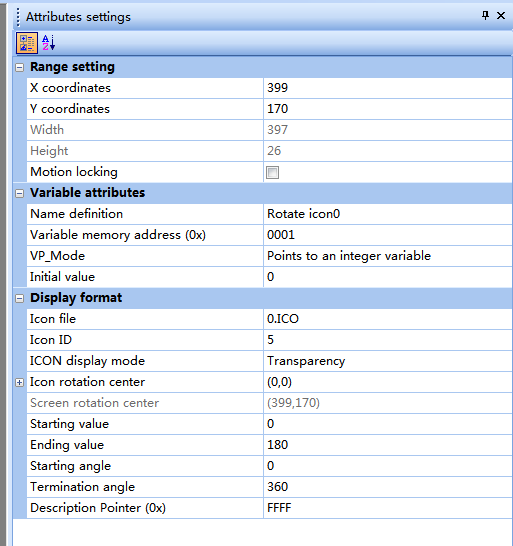Image resolution: width=513 pixels, height=546 pixels.
Task: Collapse the Variable attributes section
Action: coord(20,194)
